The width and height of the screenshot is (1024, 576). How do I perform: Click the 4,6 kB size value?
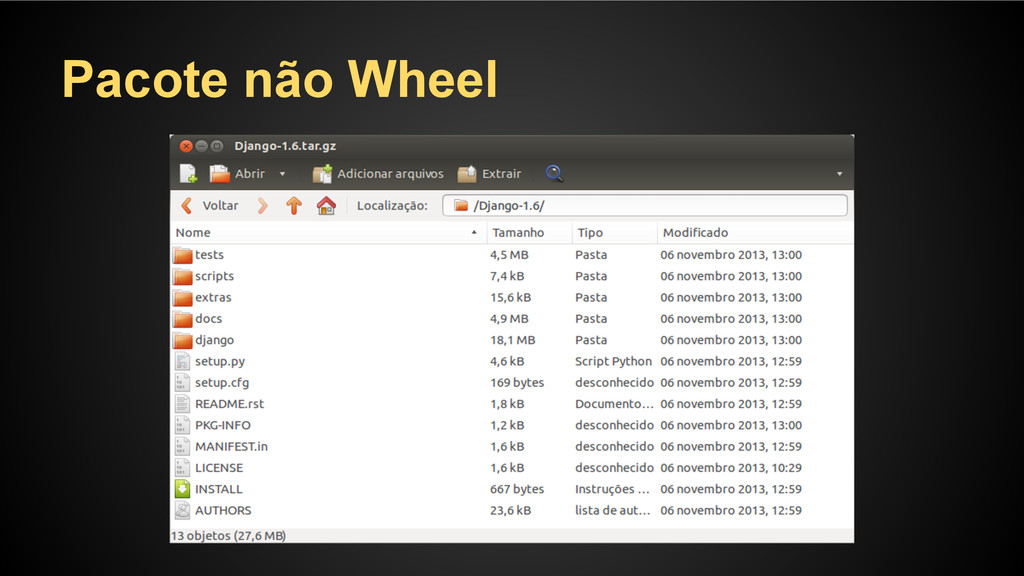[x=507, y=361]
